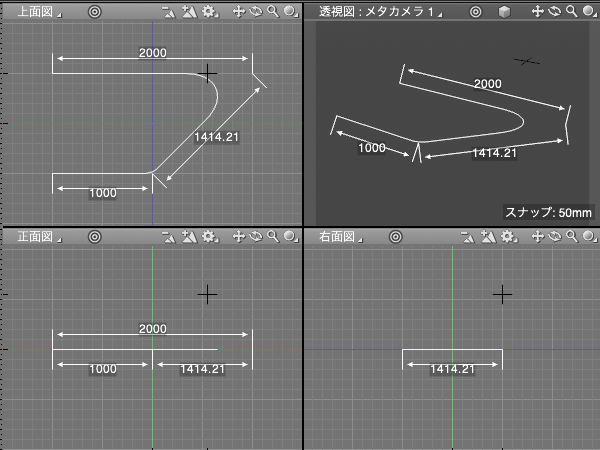Click the pan arrows icon in front view
The height and width of the screenshot is (450, 600).
coord(238,237)
